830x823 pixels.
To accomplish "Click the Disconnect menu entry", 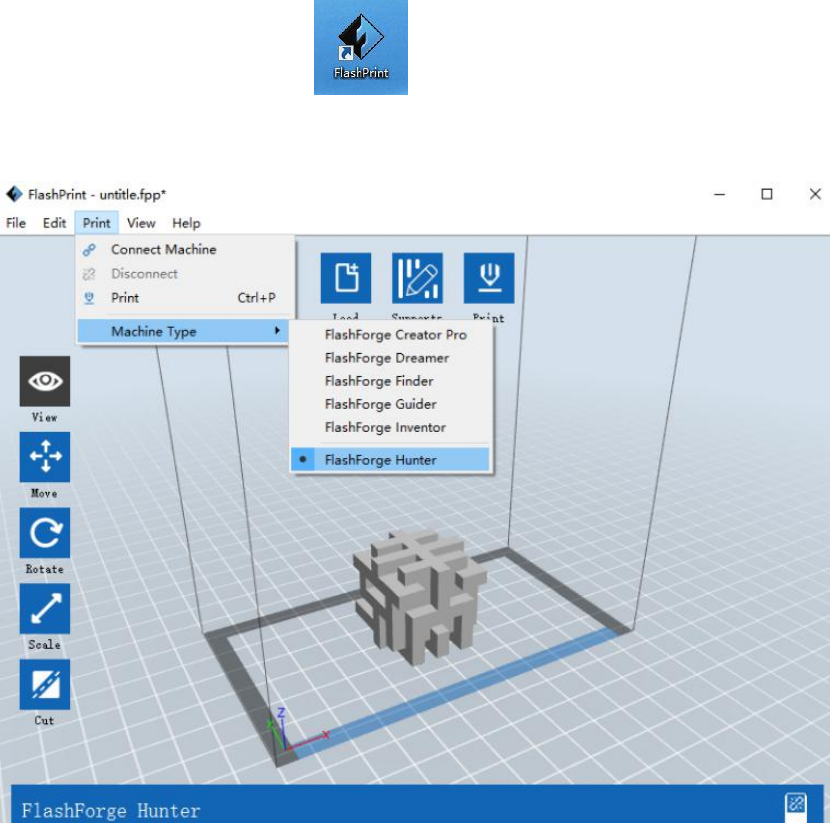I will pos(184,274).
